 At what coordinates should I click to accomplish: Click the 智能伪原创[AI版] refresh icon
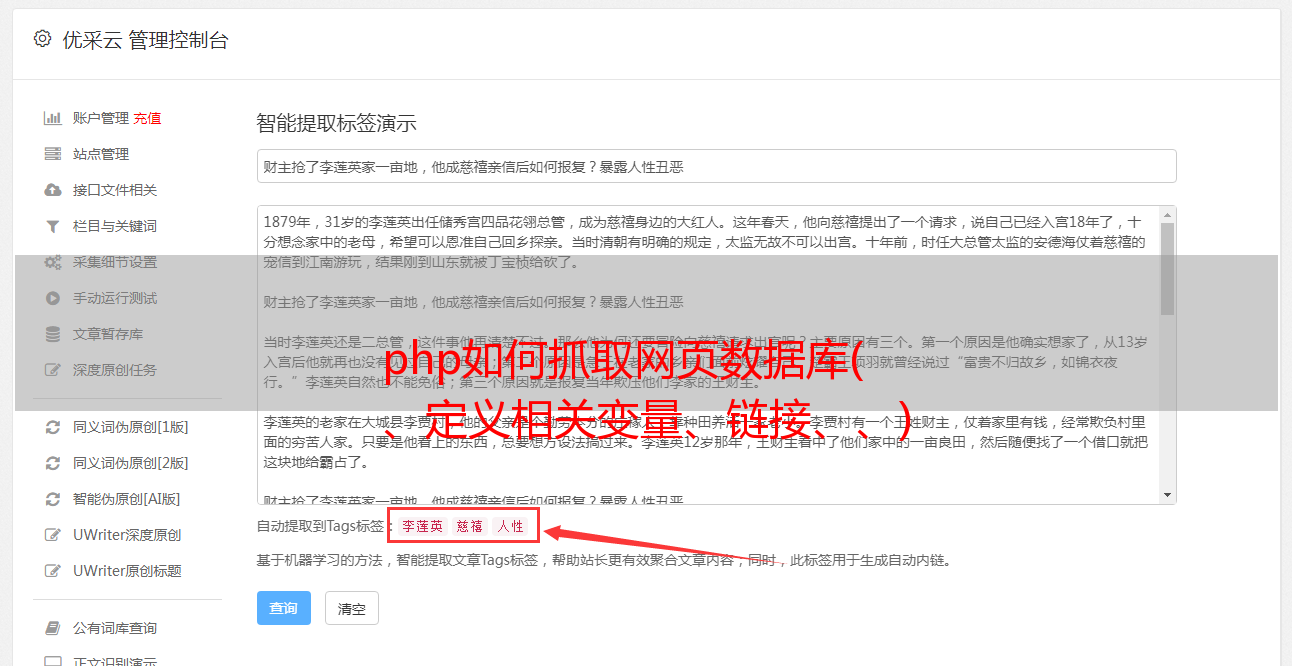(53, 499)
